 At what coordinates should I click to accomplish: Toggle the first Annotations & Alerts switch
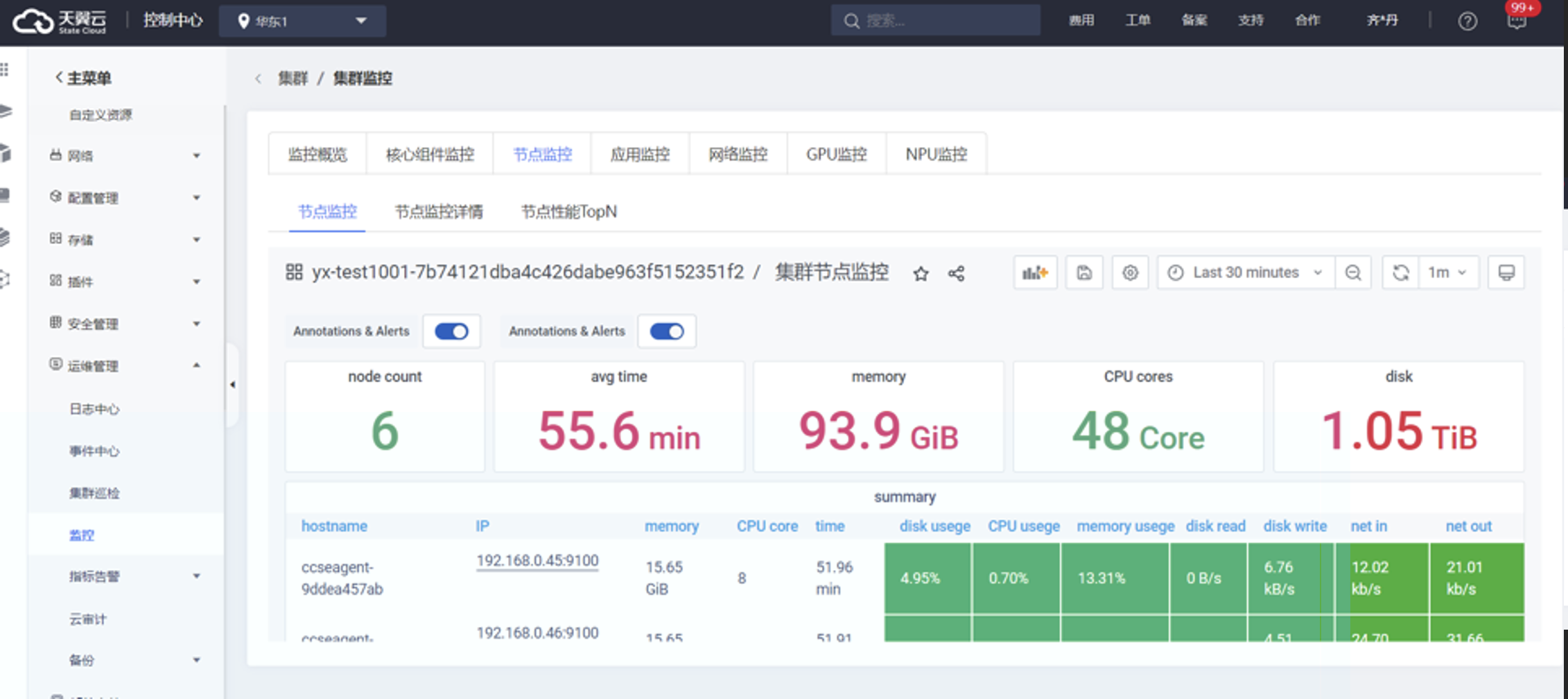point(451,331)
